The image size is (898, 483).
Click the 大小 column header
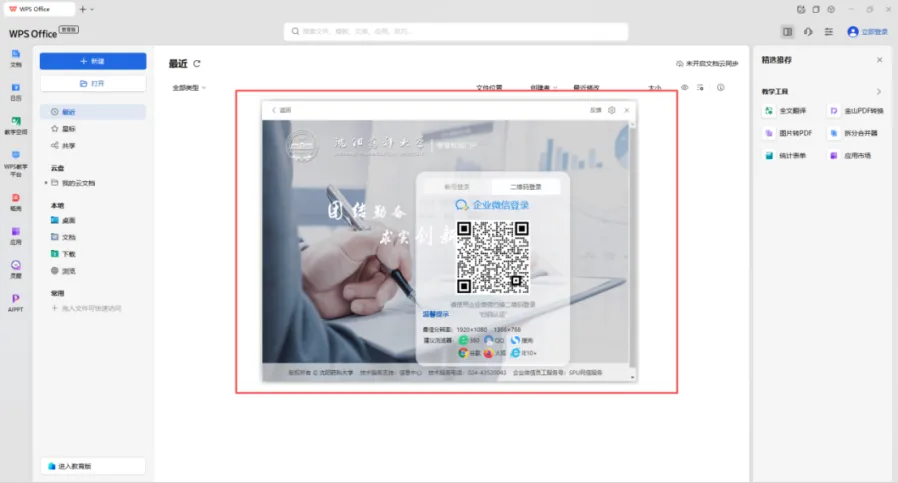pyautogui.click(x=655, y=88)
